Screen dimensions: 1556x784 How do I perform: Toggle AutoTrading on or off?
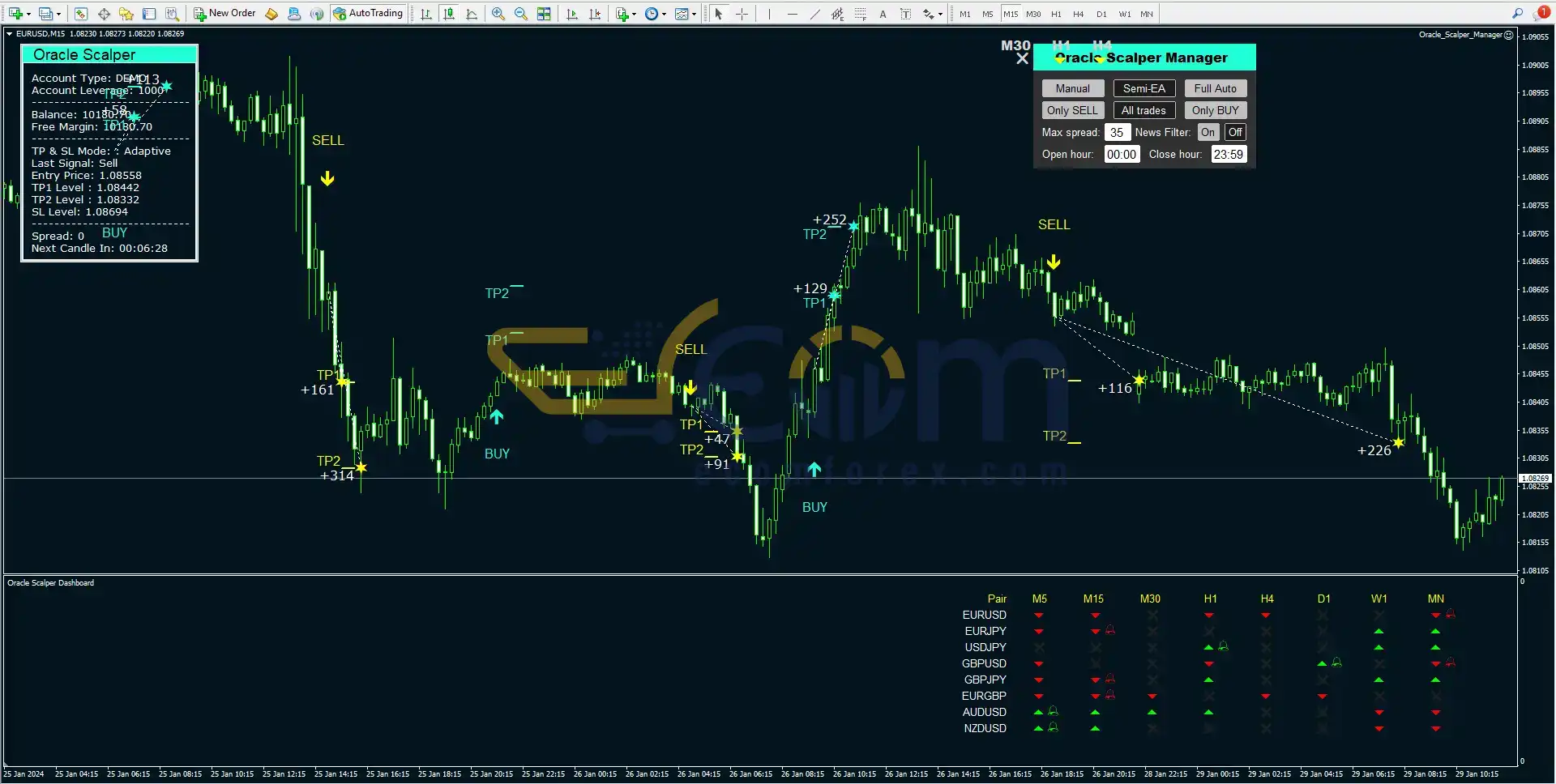tap(368, 14)
